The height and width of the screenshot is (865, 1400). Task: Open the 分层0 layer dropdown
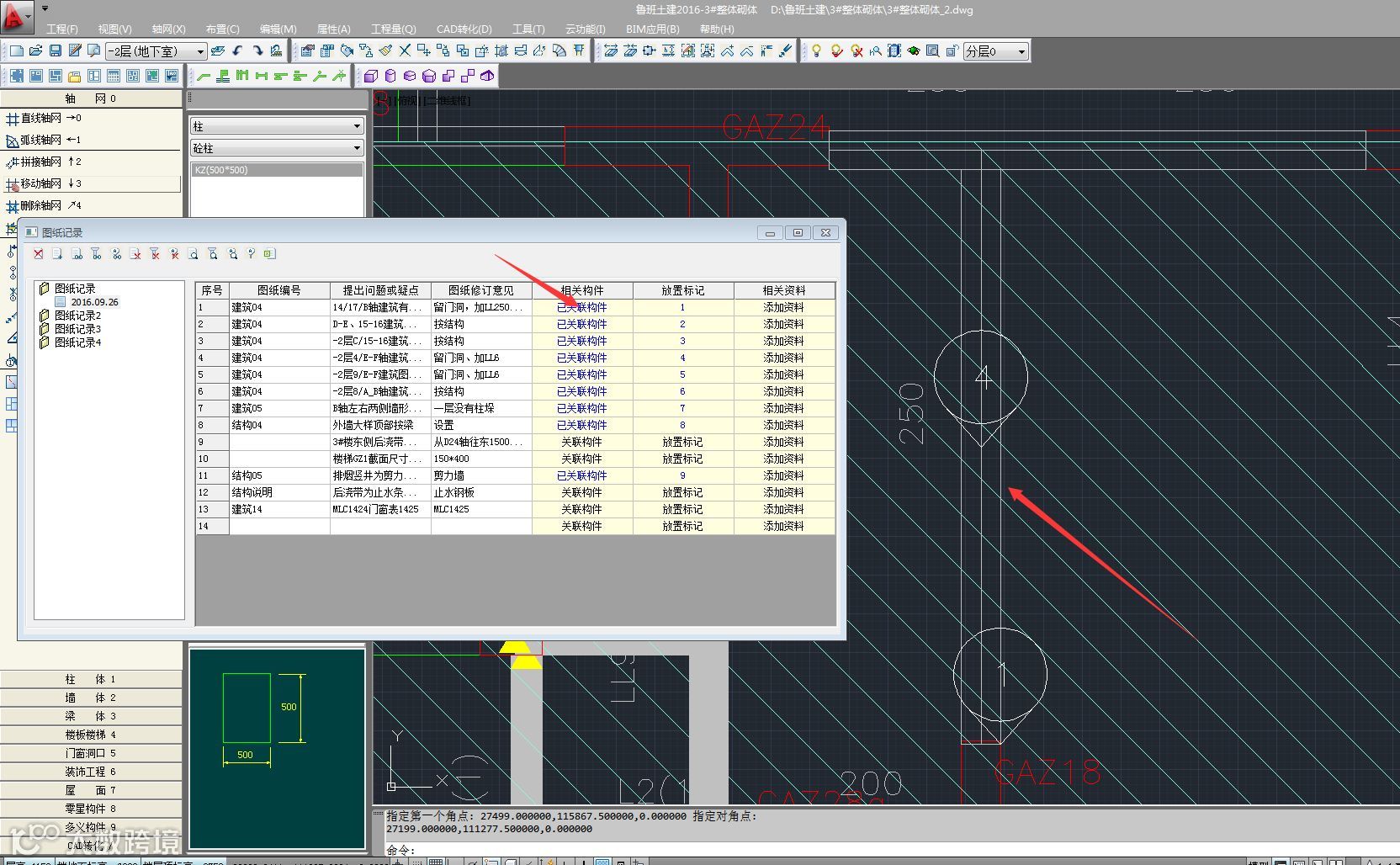(1021, 52)
